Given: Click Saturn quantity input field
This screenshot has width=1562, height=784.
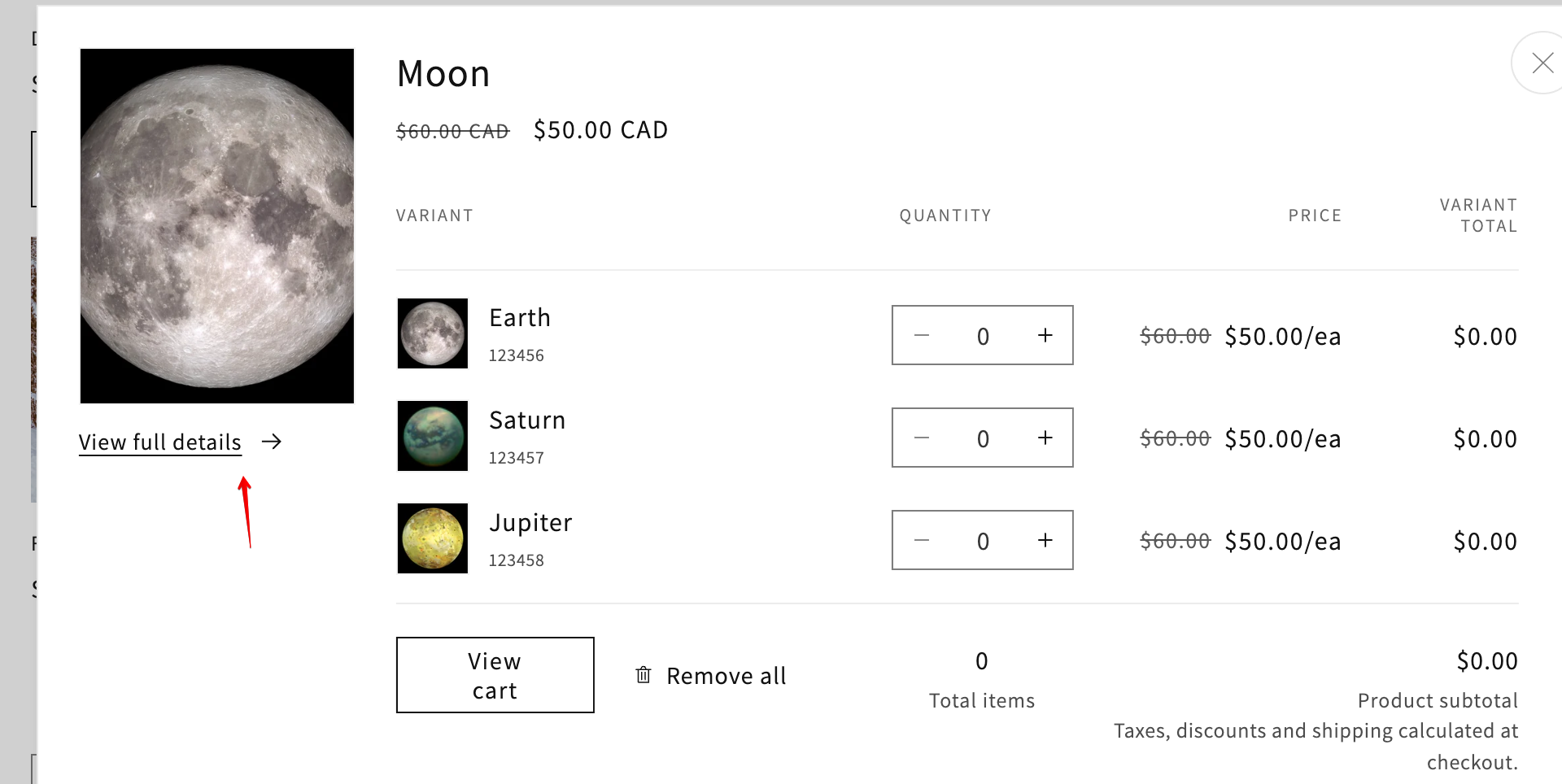Looking at the screenshot, I should (x=983, y=438).
